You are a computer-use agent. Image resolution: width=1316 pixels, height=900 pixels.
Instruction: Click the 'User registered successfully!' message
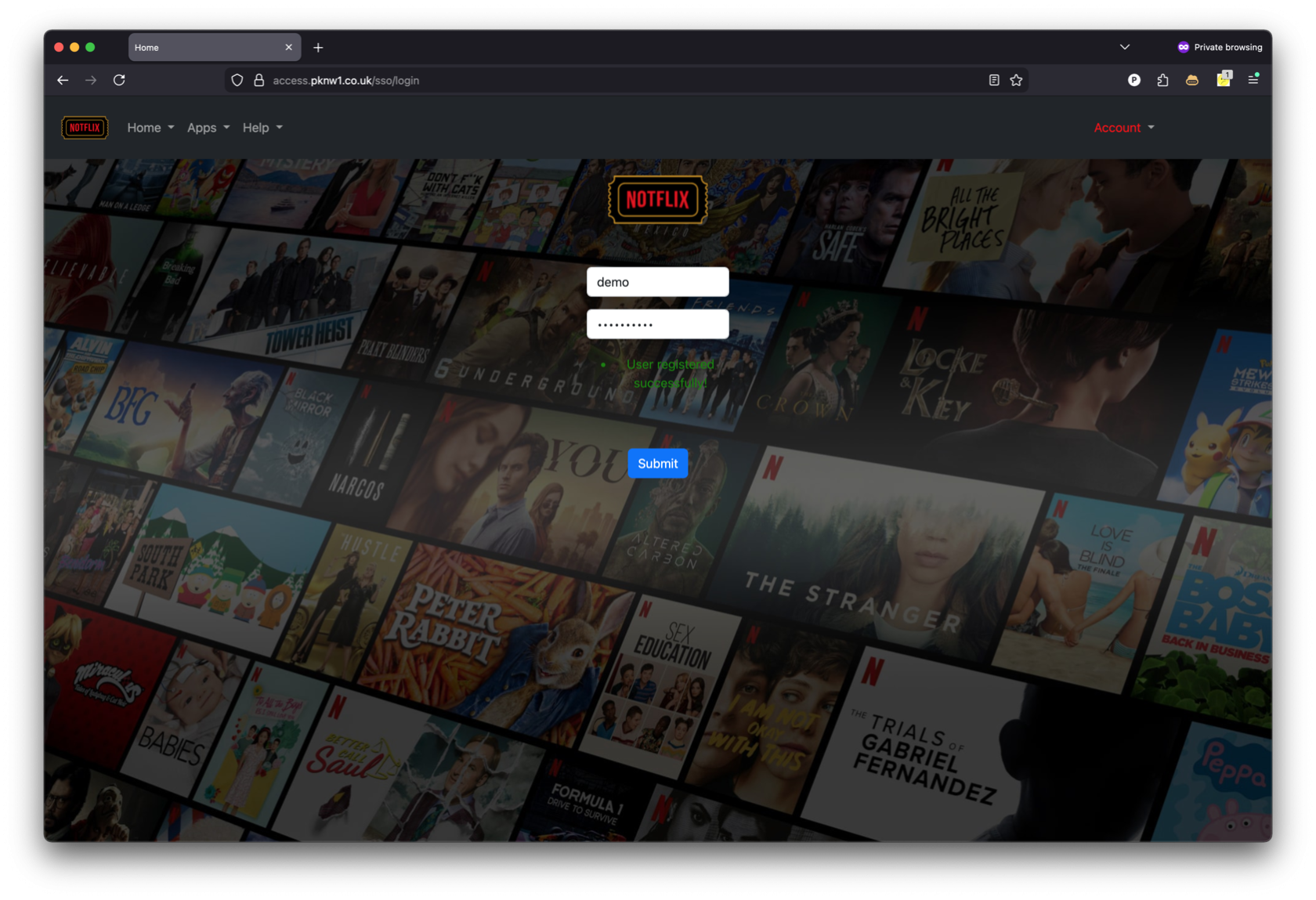coord(670,374)
